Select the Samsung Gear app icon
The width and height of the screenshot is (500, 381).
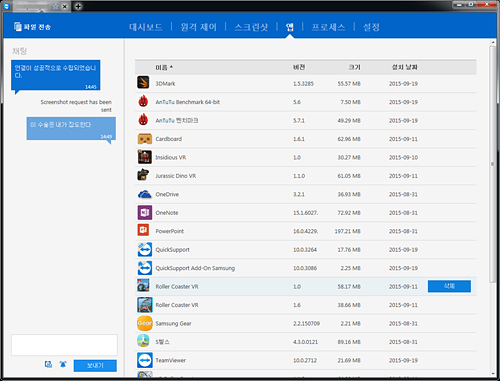click(145, 323)
